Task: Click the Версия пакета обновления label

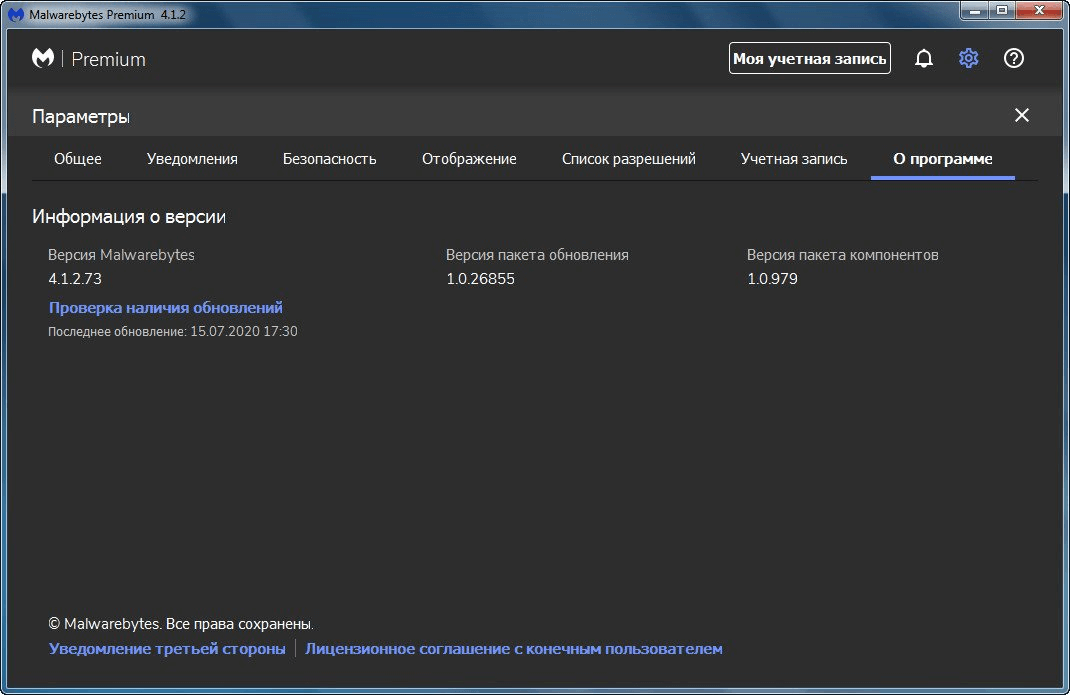Action: coord(537,255)
